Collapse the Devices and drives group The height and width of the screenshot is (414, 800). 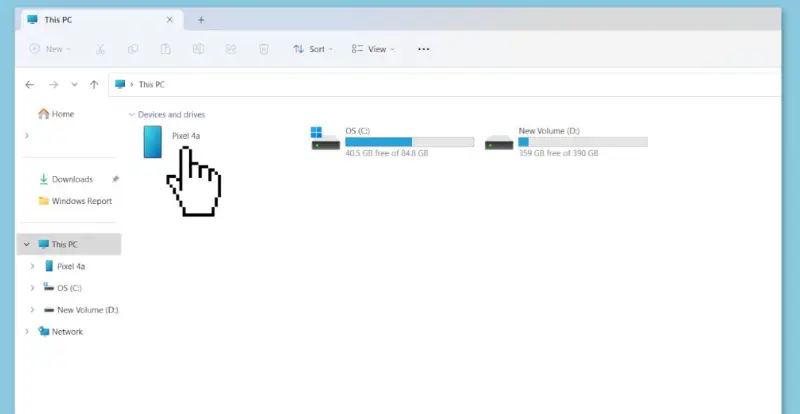(132, 115)
